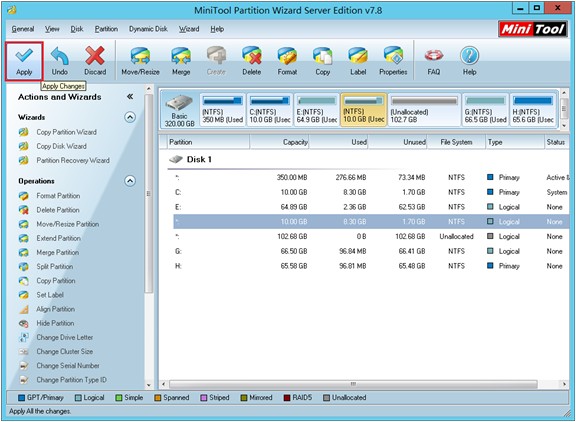Select the E: partition row in list
Screen dimensions: 576x422
coord(371,207)
